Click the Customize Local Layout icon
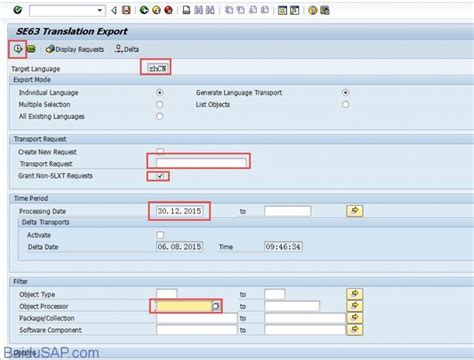Image resolution: width=474 pixels, height=360 pixels. pyautogui.click(x=325, y=10)
